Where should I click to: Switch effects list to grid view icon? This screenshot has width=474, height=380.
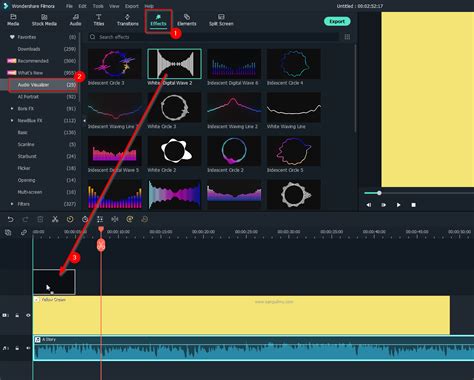(347, 37)
